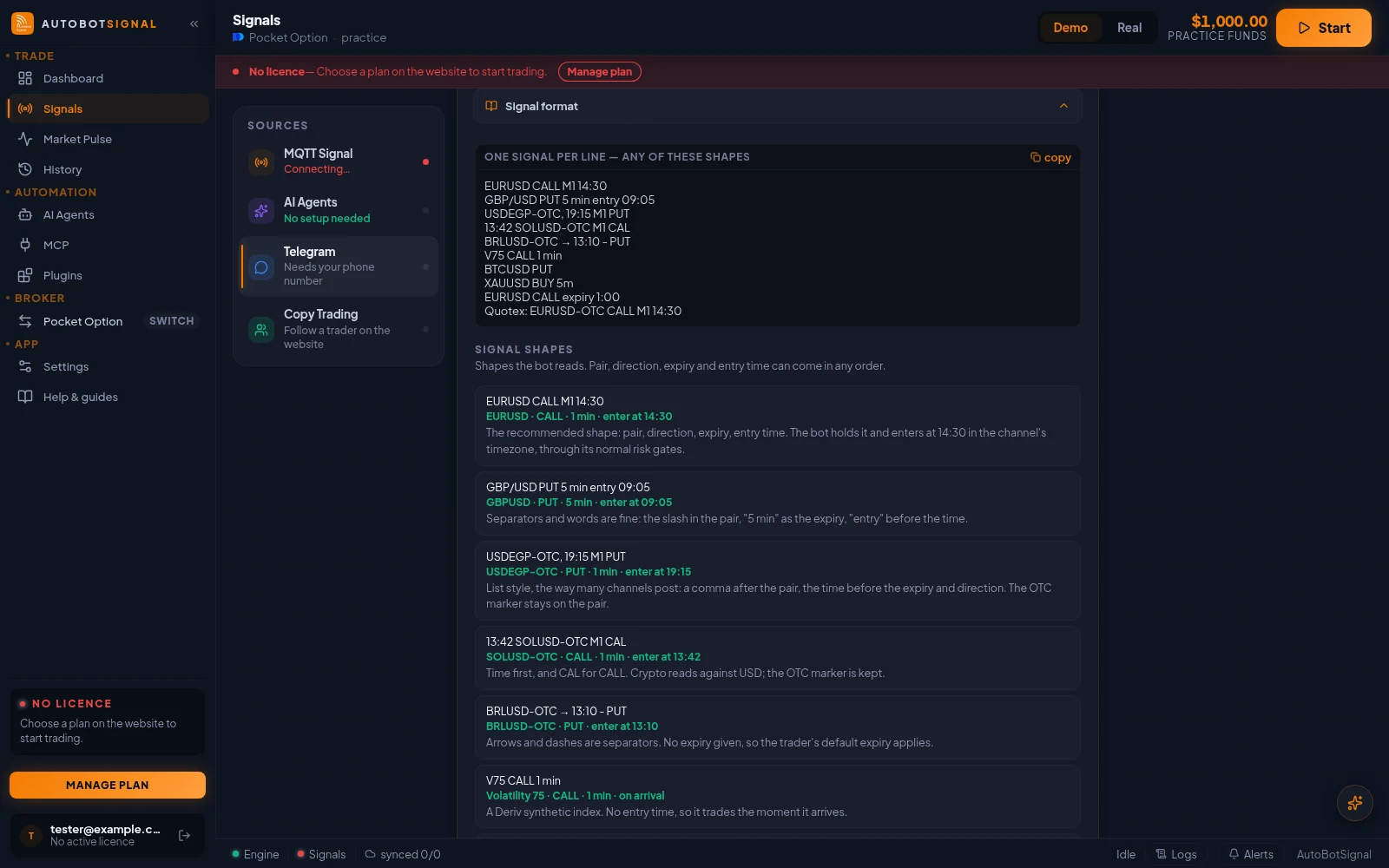Open Logs in the status bar

1176,855
